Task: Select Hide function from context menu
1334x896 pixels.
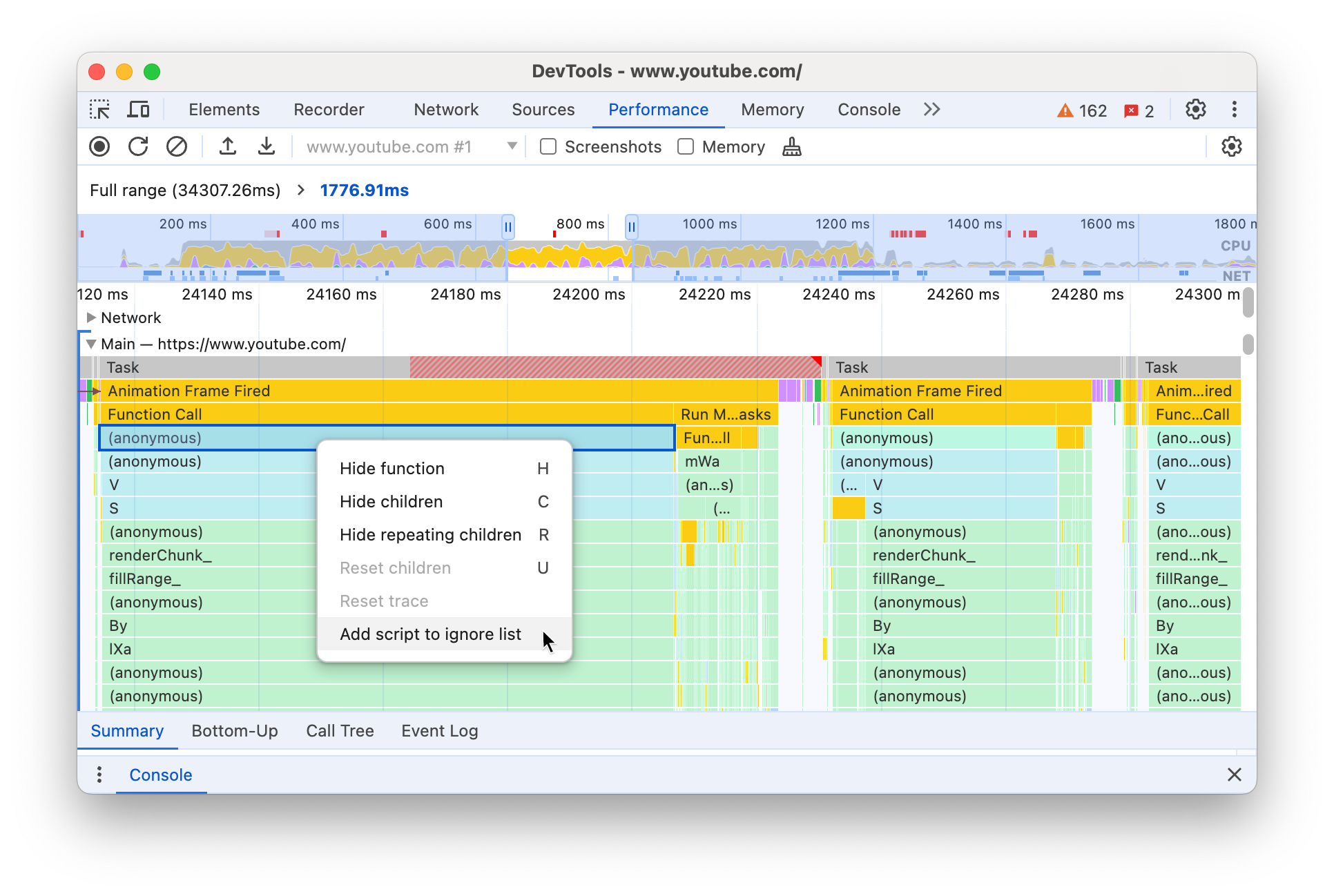Action: pos(392,468)
